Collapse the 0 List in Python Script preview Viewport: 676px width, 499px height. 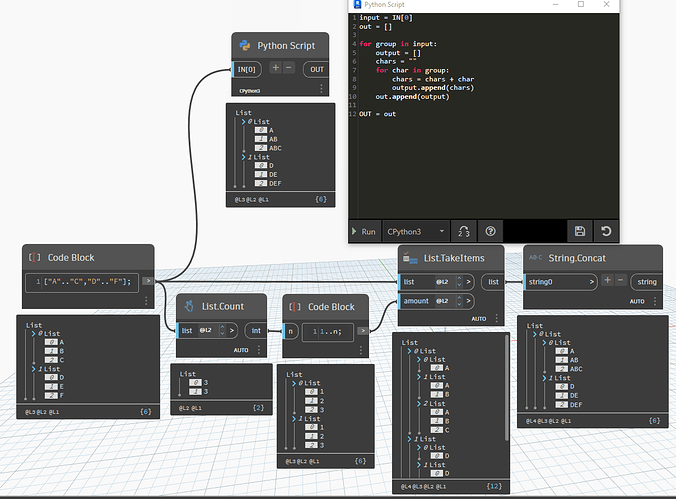coord(242,122)
